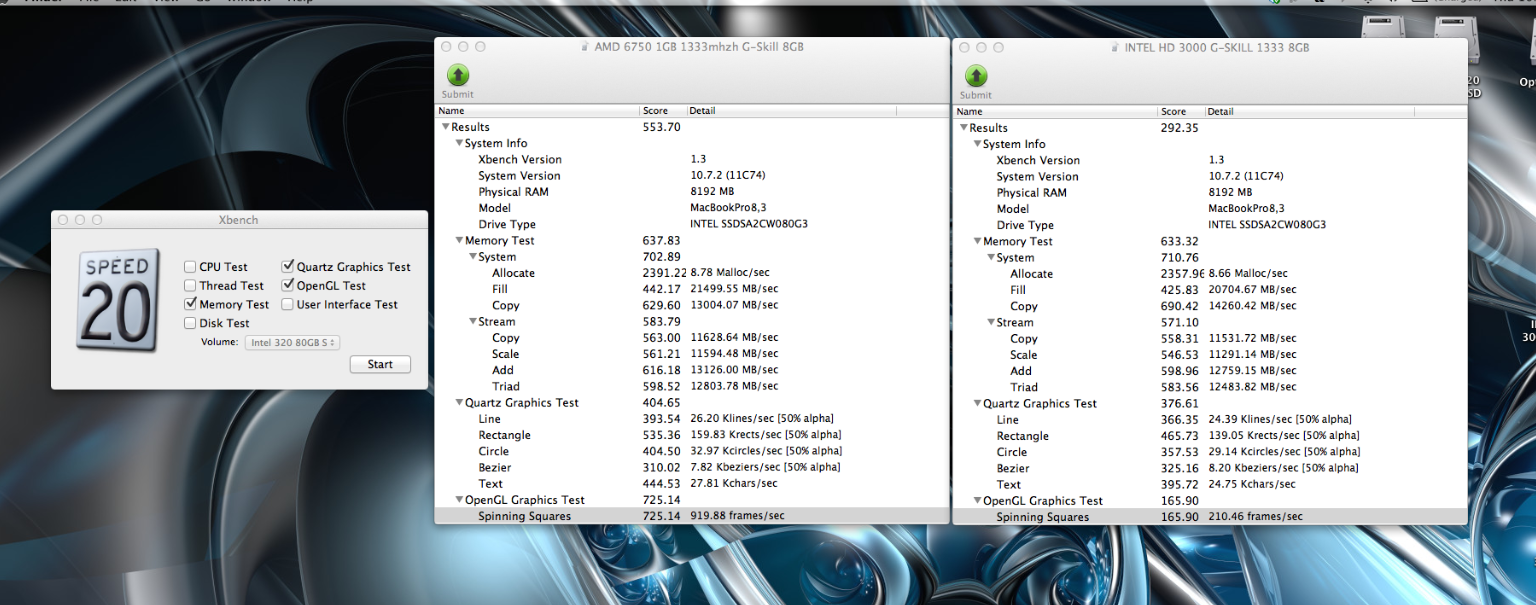This screenshot has height=605, width=1536.
Task: Click the document proxy icon beside AMD 6750 title
Action: coord(585,47)
